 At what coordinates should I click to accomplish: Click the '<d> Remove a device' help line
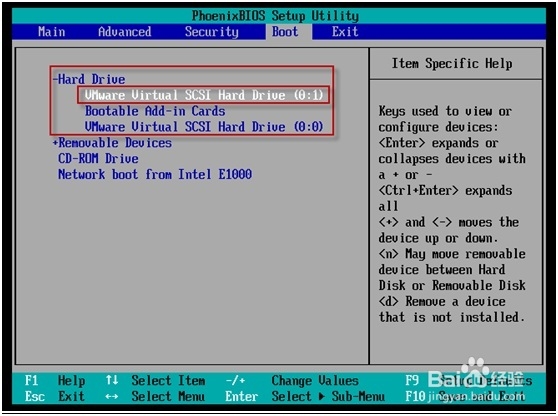[x=442, y=301]
